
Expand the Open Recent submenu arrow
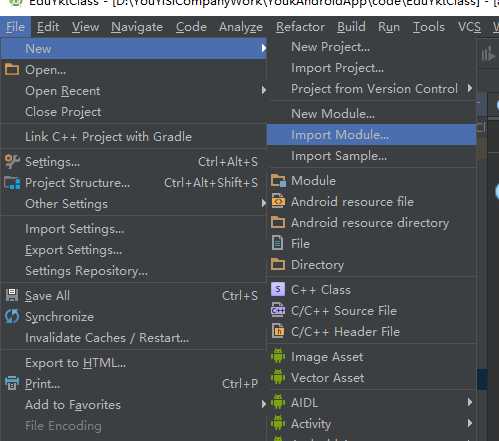[264, 90]
